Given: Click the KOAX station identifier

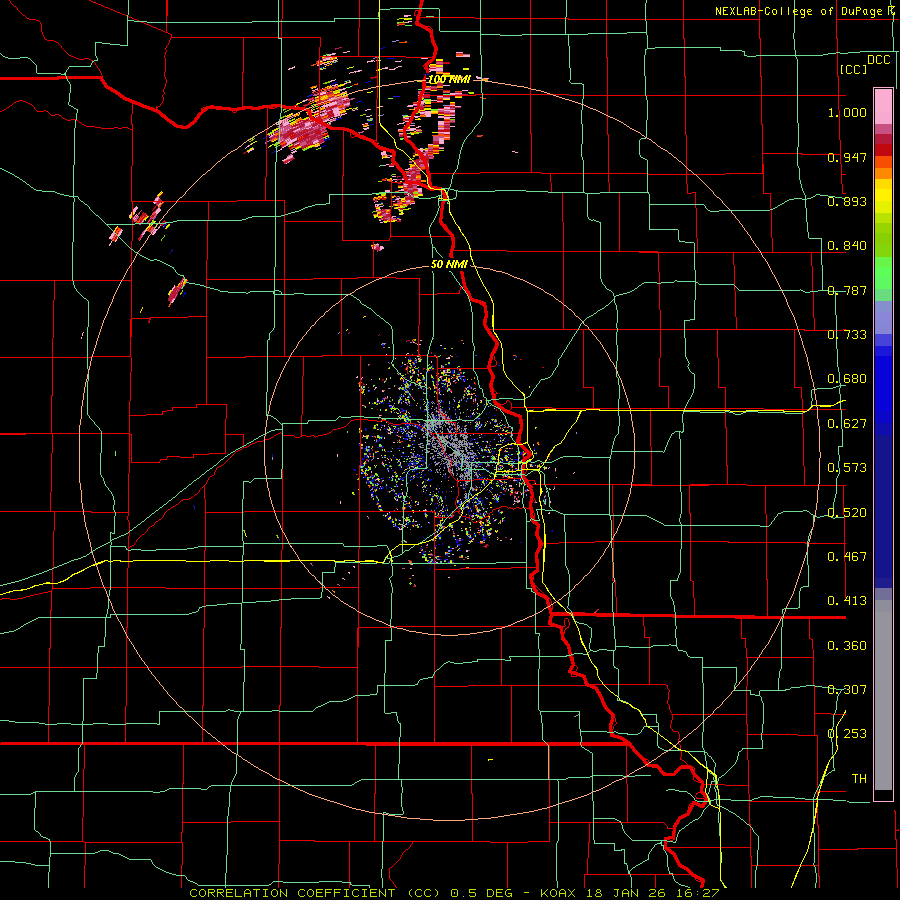Looking at the screenshot, I should pos(557,893).
